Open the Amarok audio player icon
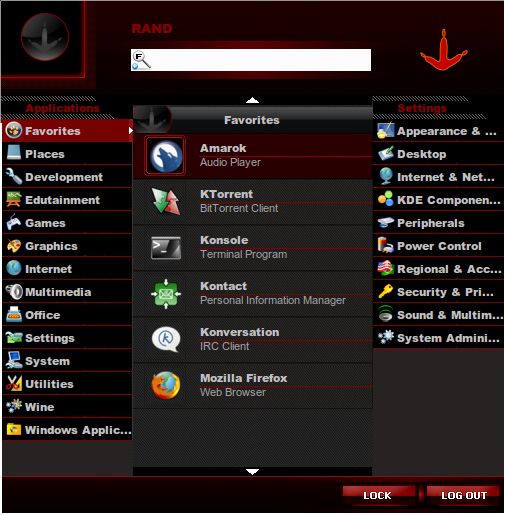Viewport: 506px width, 515px height. pyautogui.click(x=165, y=156)
